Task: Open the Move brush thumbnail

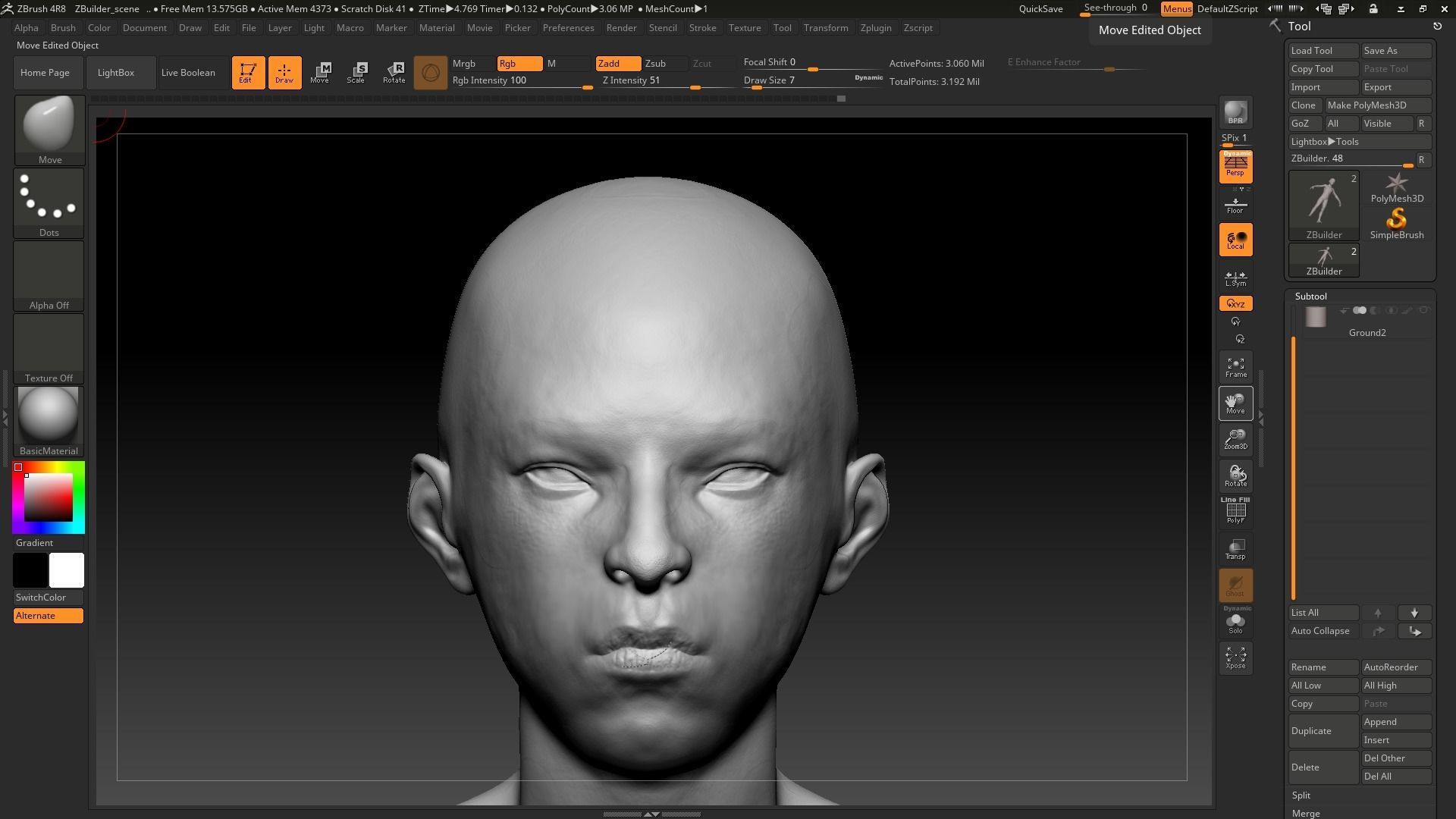Action: click(49, 130)
